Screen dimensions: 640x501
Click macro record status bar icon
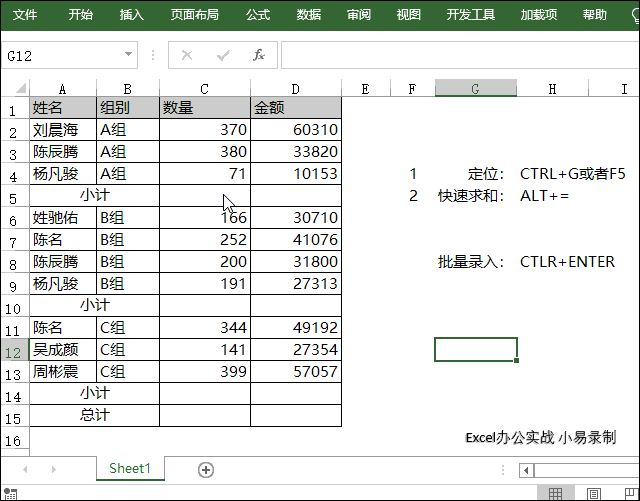point(10,494)
